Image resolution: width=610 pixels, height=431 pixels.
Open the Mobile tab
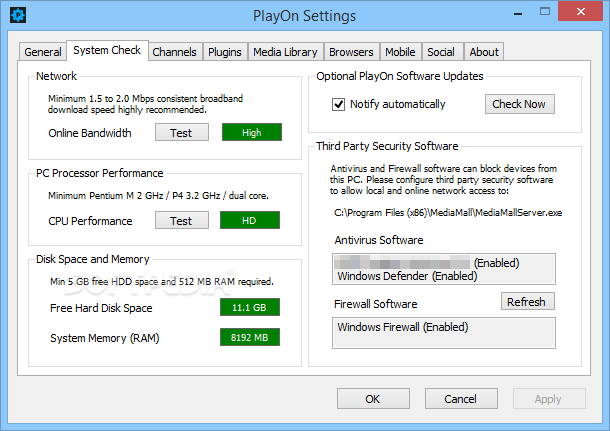401,52
